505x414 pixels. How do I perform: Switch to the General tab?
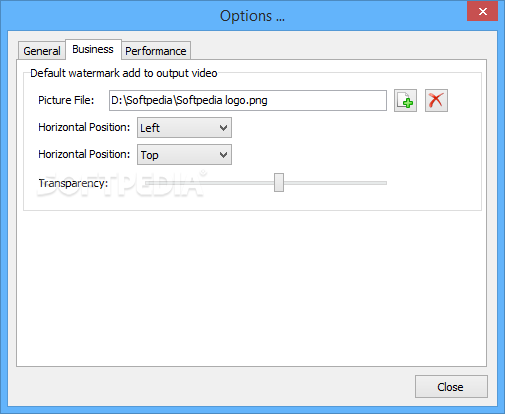click(x=42, y=51)
